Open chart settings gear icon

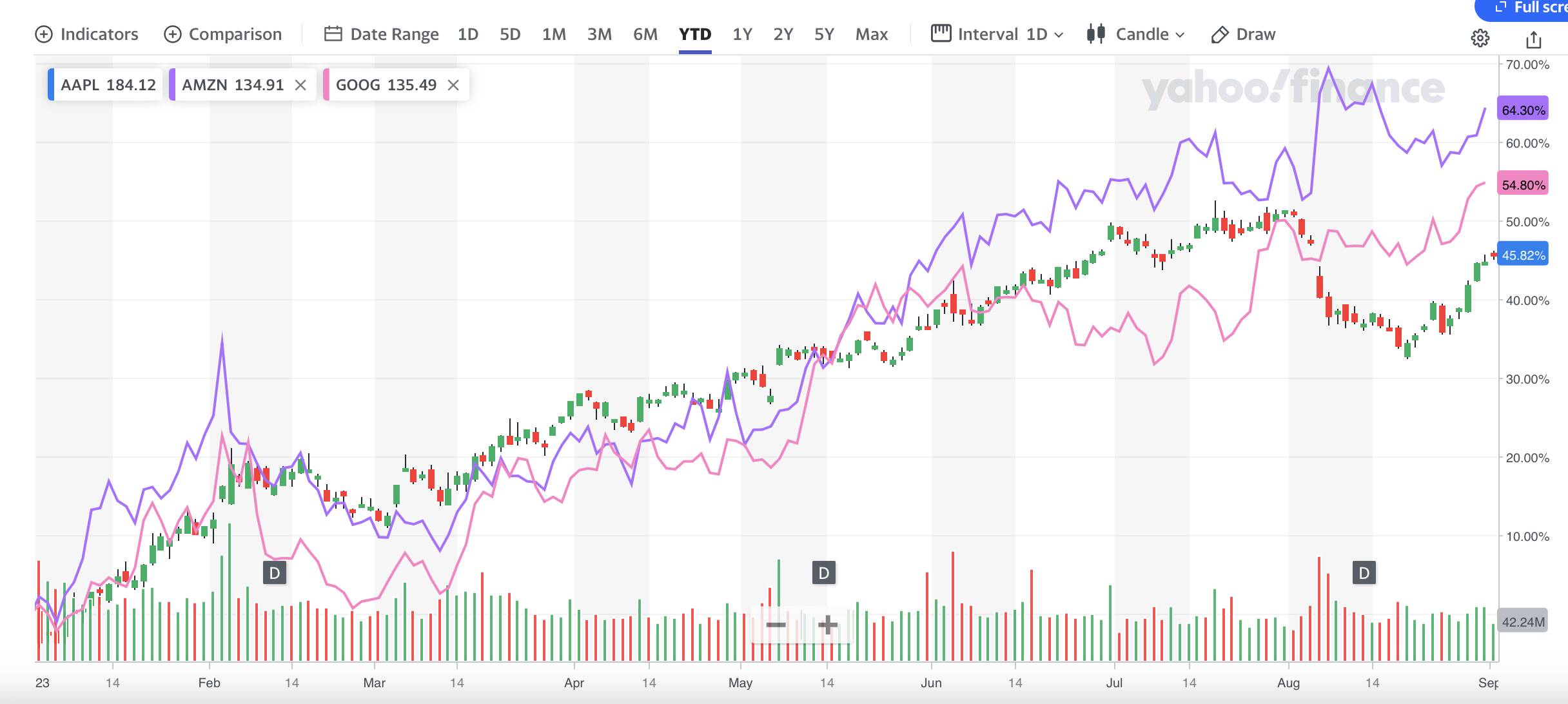click(1480, 39)
